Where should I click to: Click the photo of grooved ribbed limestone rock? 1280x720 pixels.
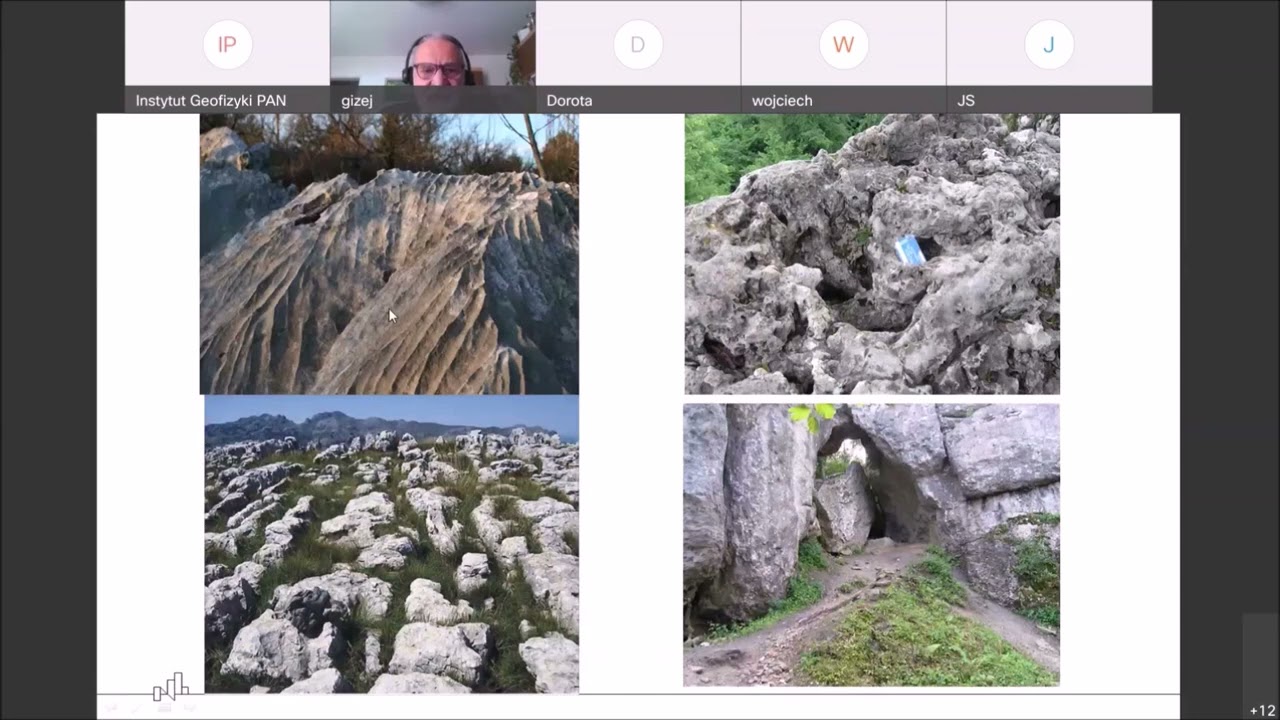click(389, 254)
